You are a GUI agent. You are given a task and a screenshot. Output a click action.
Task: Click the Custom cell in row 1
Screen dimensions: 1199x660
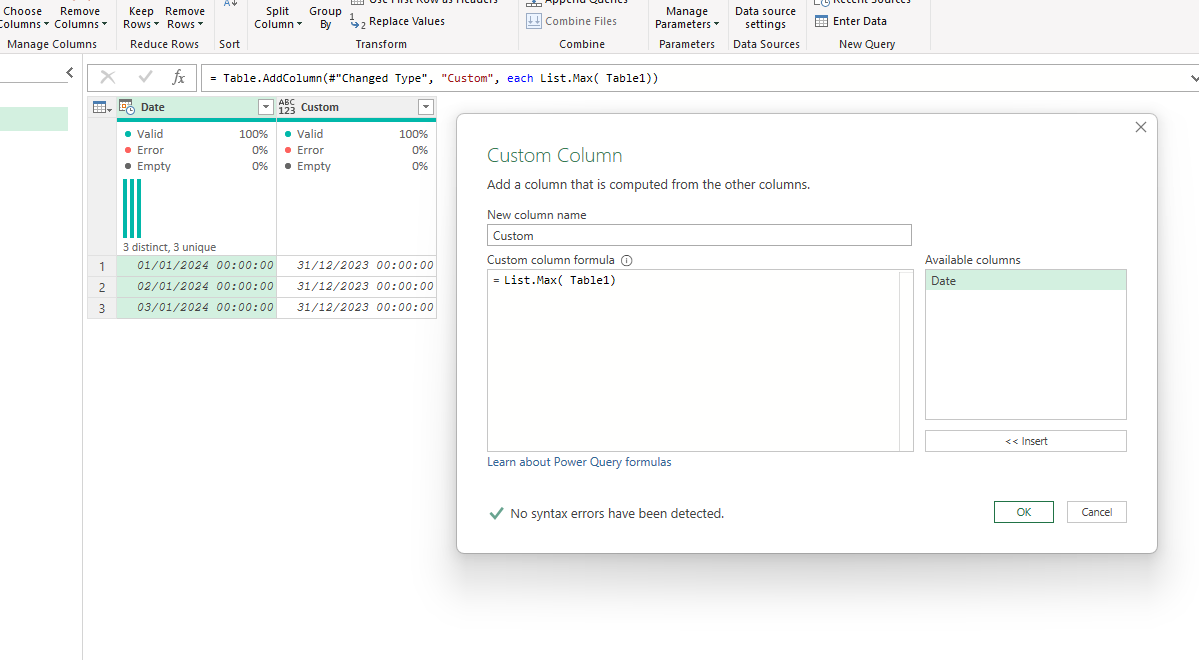pos(356,265)
